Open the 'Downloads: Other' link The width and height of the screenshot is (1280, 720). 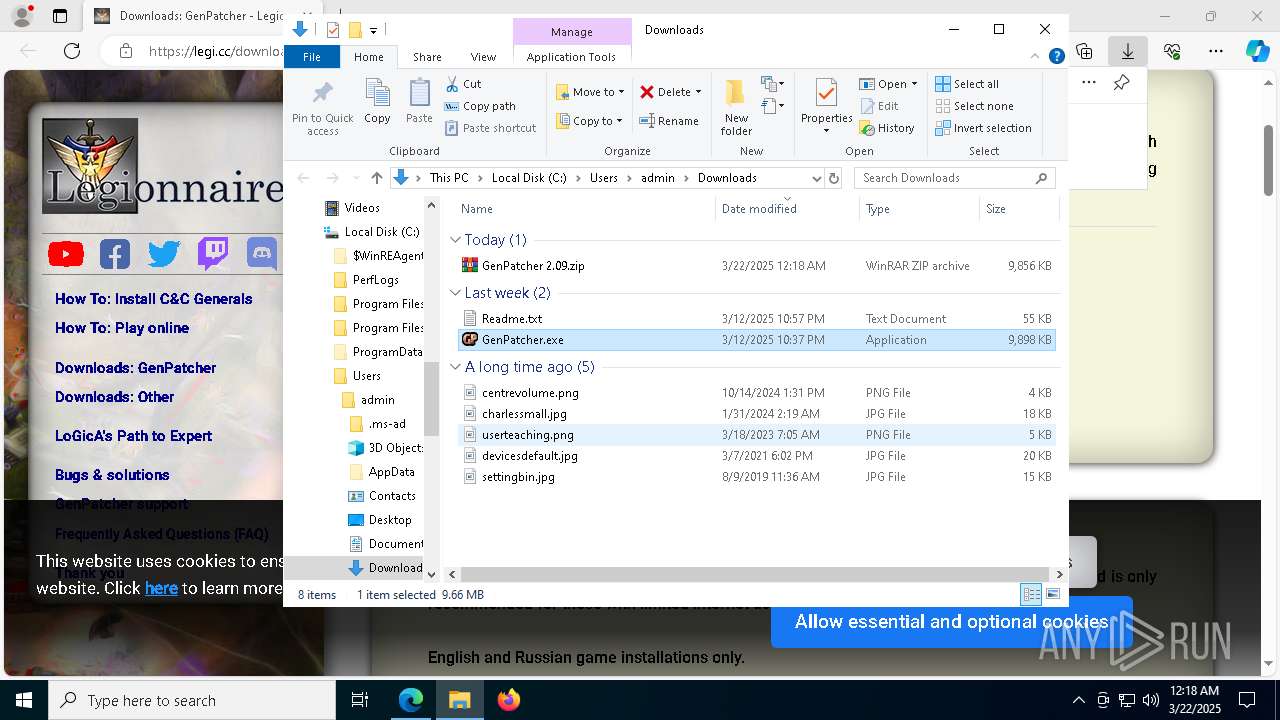114,397
